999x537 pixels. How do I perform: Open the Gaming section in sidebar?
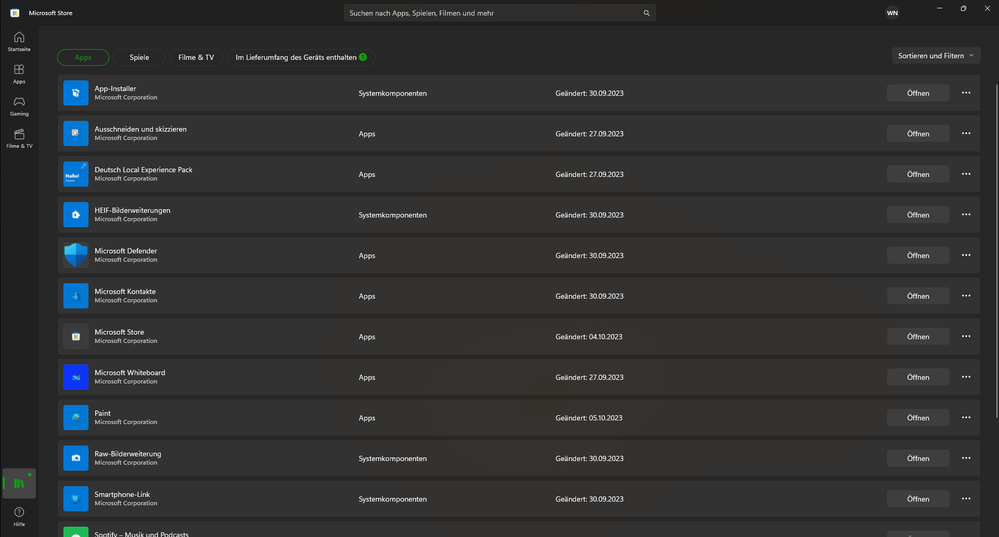[x=19, y=106]
